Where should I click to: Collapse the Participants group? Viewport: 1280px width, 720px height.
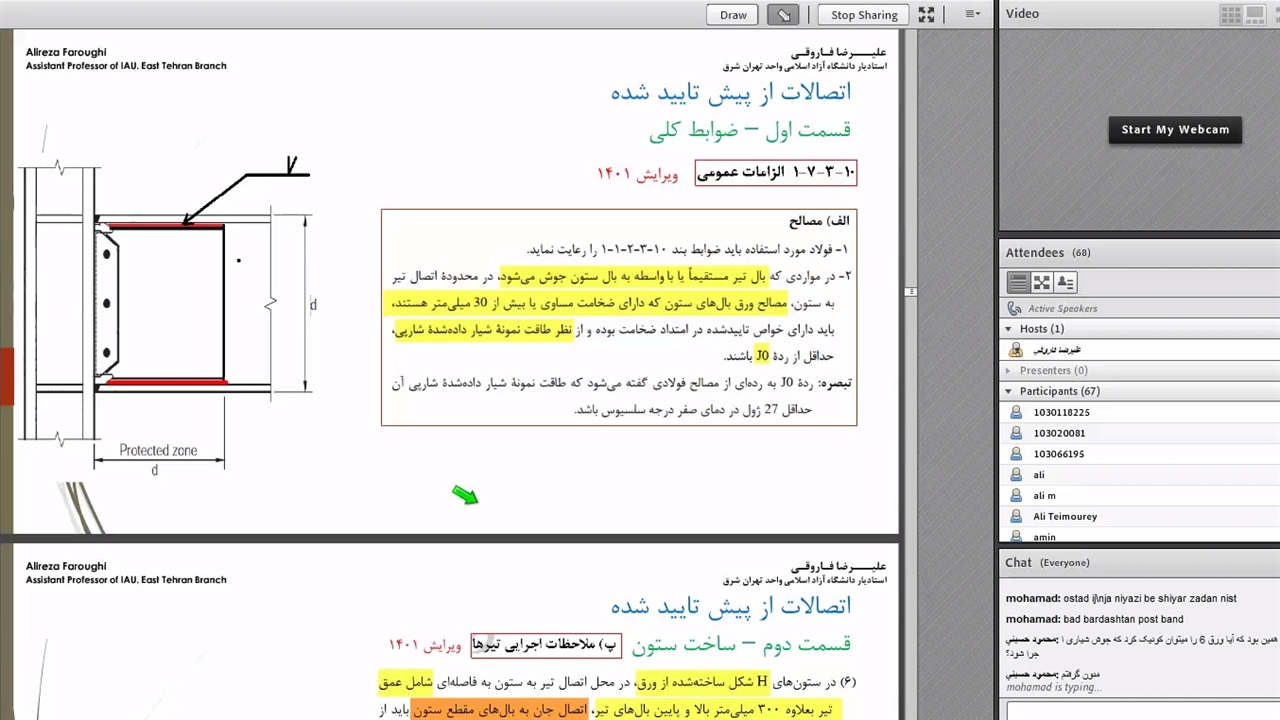tap(1009, 392)
